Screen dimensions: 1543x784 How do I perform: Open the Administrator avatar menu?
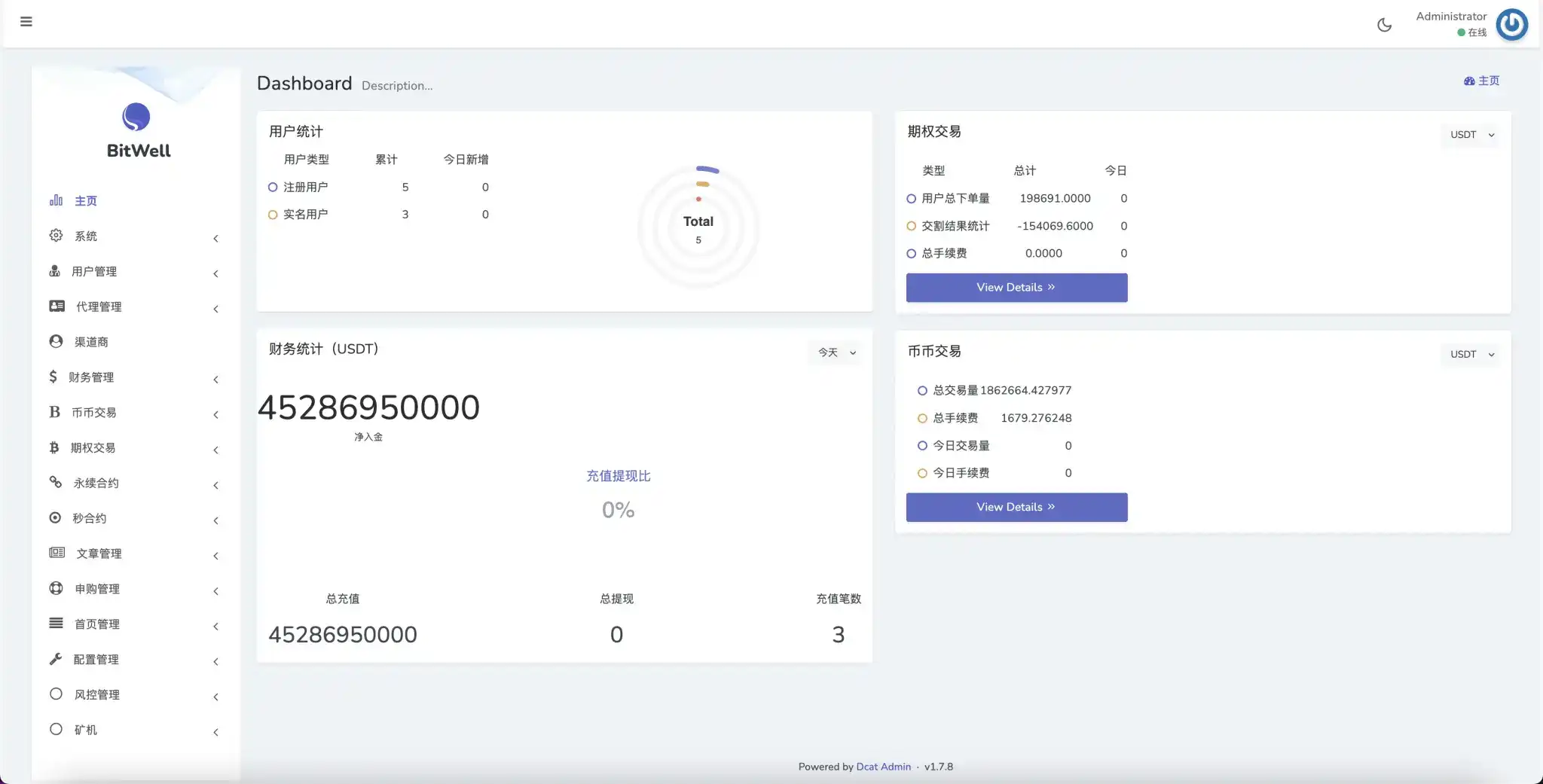1511,25
